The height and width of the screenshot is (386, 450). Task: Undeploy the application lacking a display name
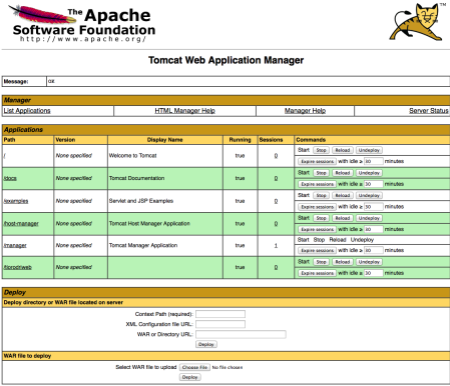pos(369,262)
